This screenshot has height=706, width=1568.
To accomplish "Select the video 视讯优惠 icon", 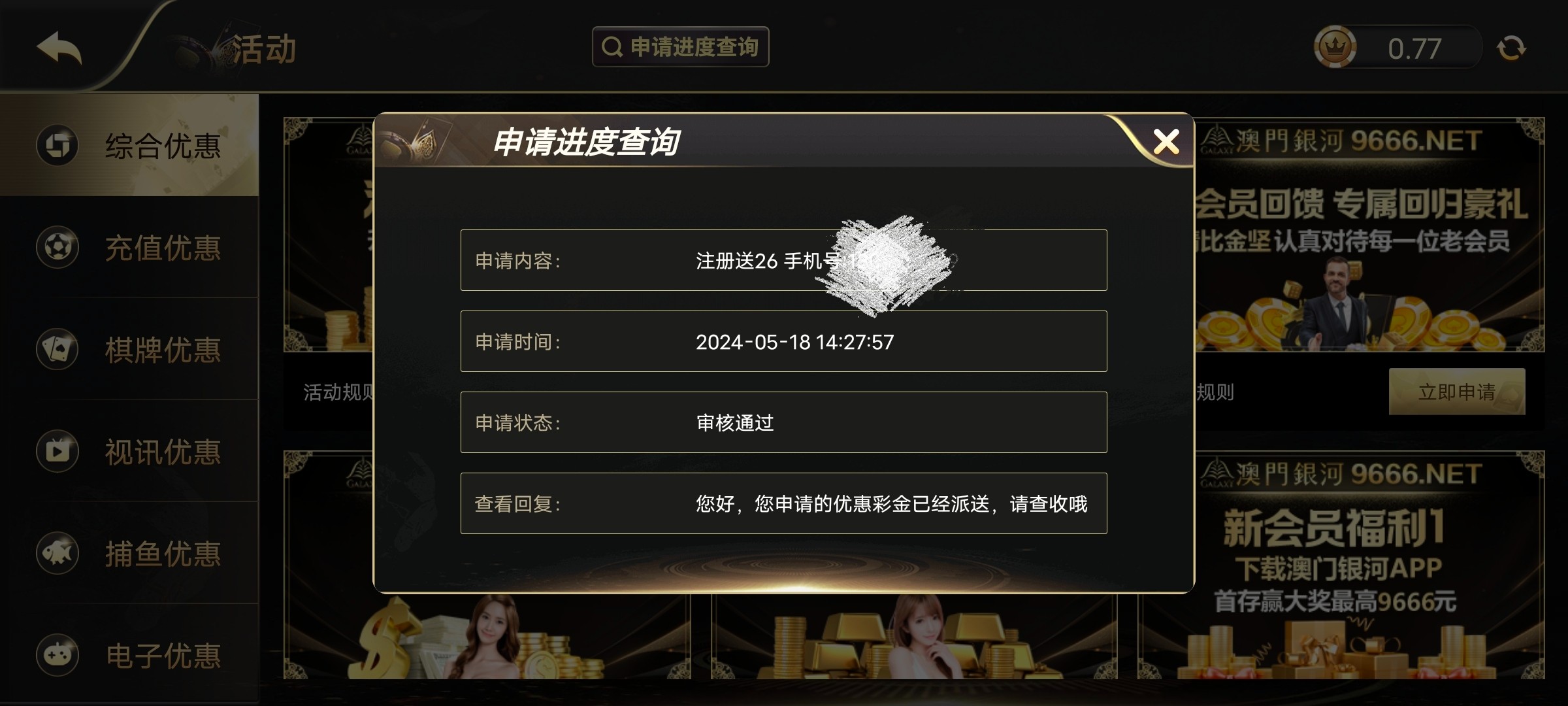I will 57,451.
